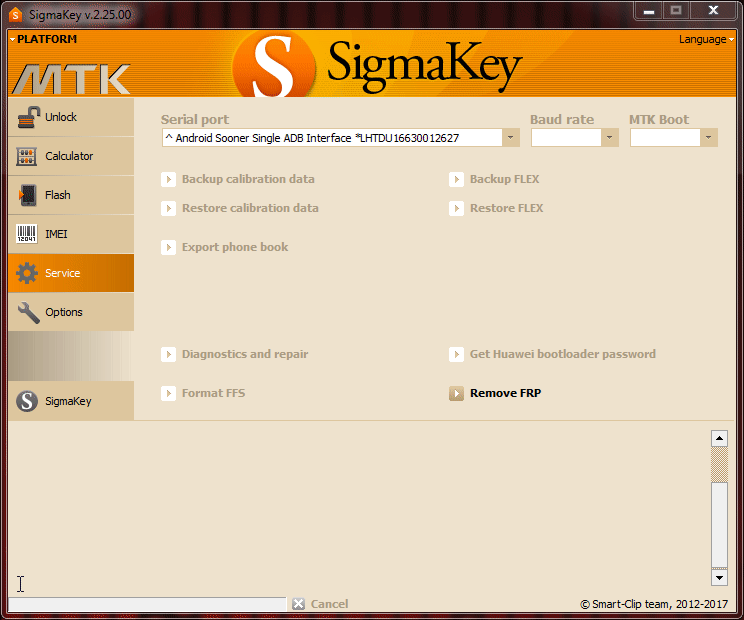Screen dimensions: 744x620
Task: Click the log scrollbar up arrow
Action: pyautogui.click(x=719, y=438)
